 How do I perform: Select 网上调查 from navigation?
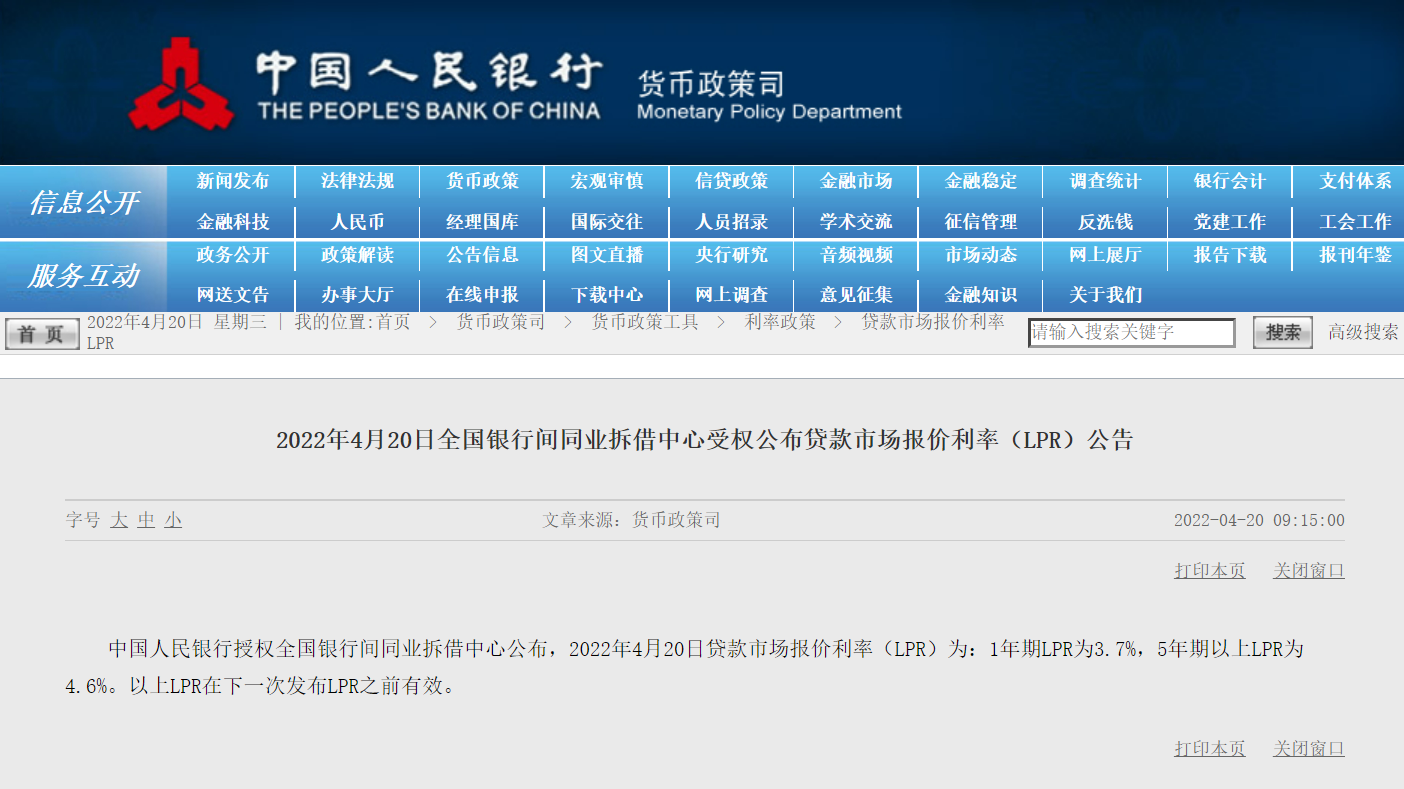pos(732,295)
